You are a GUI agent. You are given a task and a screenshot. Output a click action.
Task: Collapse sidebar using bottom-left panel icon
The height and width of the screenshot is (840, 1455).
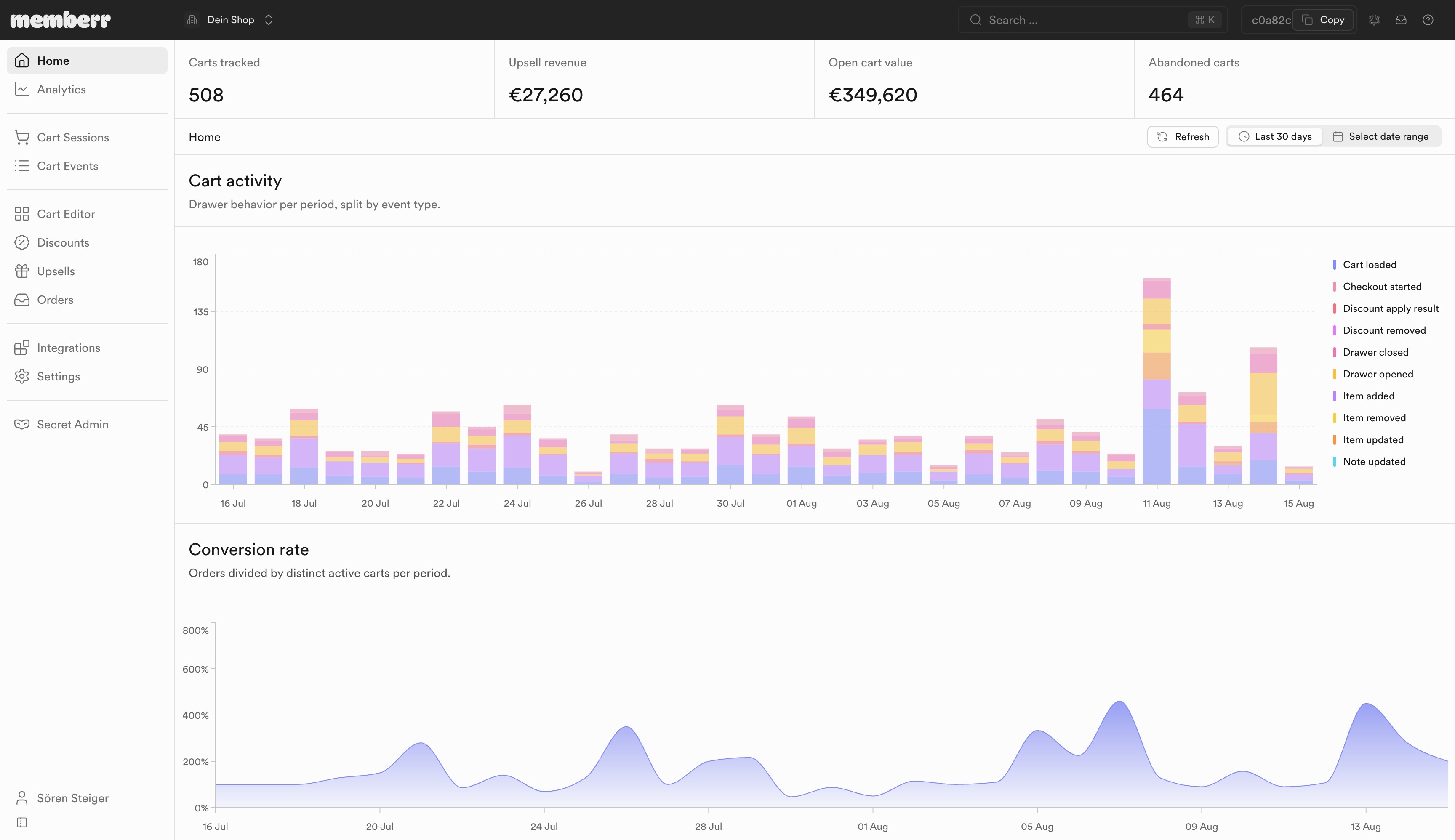[x=22, y=822]
